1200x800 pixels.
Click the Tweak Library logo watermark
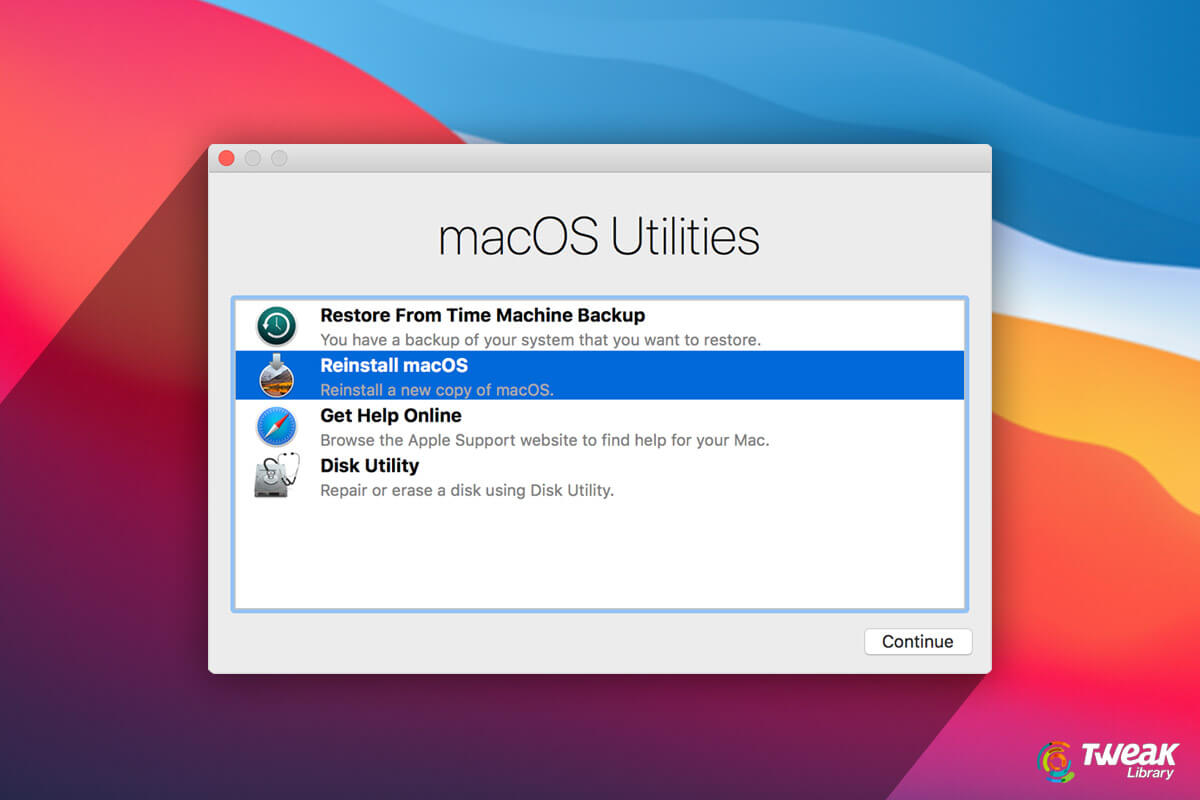[1108, 760]
